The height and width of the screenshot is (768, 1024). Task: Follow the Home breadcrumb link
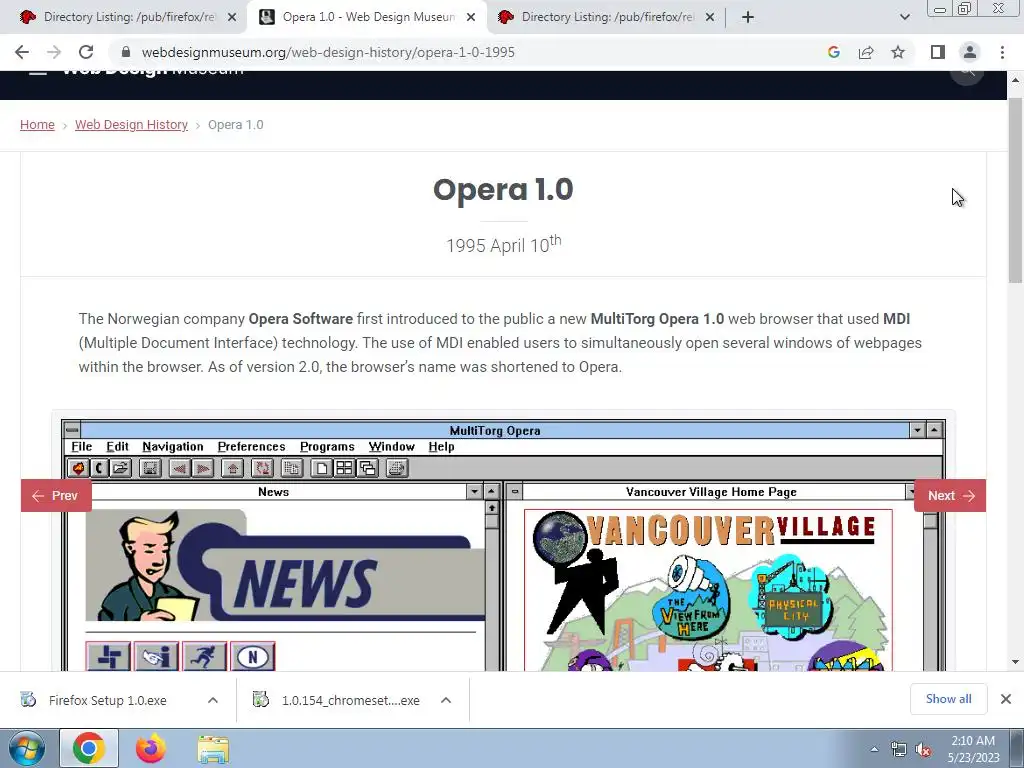[37, 125]
